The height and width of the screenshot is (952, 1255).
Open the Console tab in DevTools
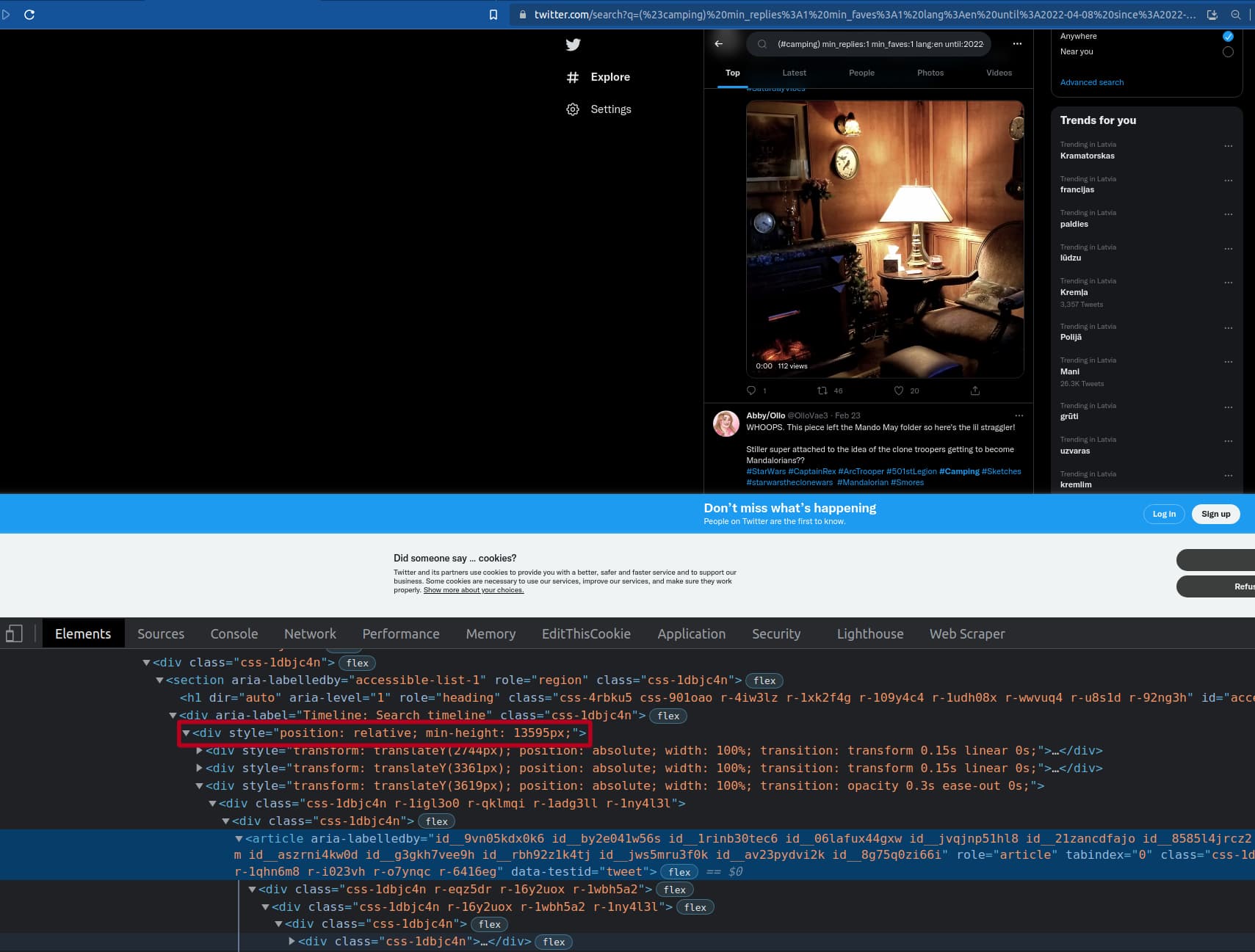point(234,633)
